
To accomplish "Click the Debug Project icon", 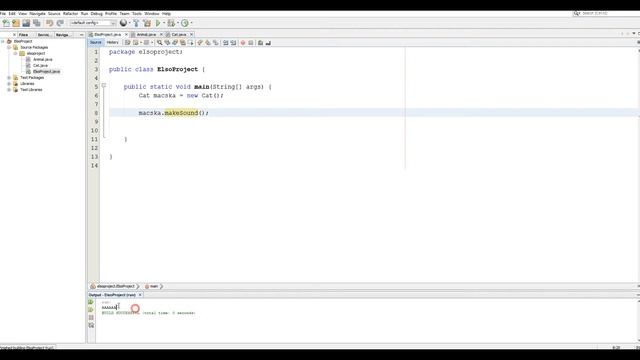I will 171,23.
